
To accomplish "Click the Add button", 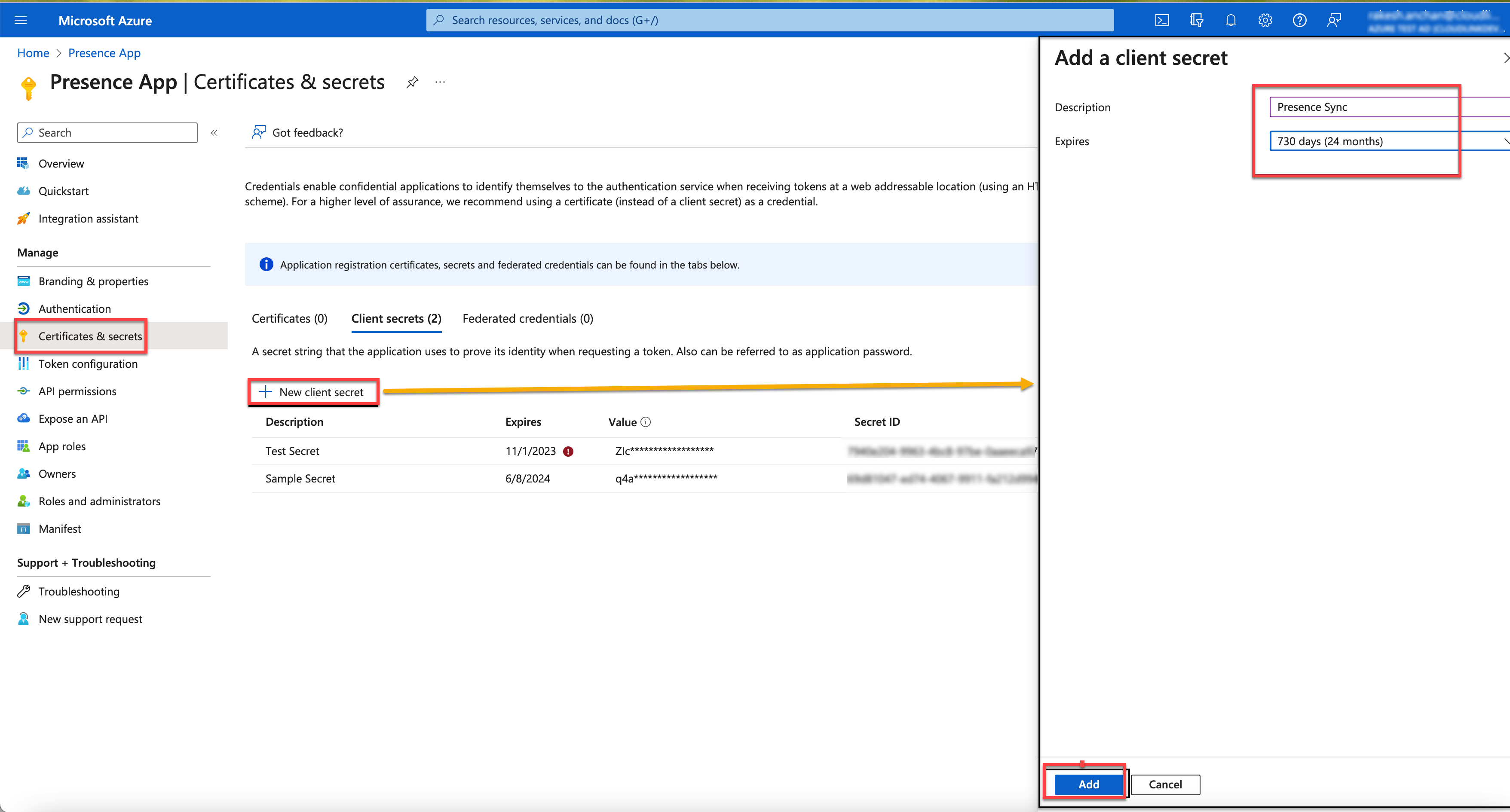I will click(1088, 784).
